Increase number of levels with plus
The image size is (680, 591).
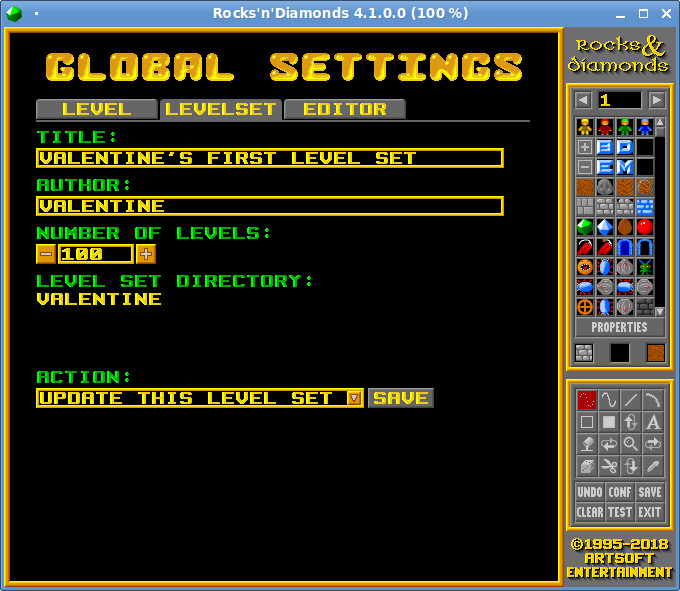pos(146,254)
